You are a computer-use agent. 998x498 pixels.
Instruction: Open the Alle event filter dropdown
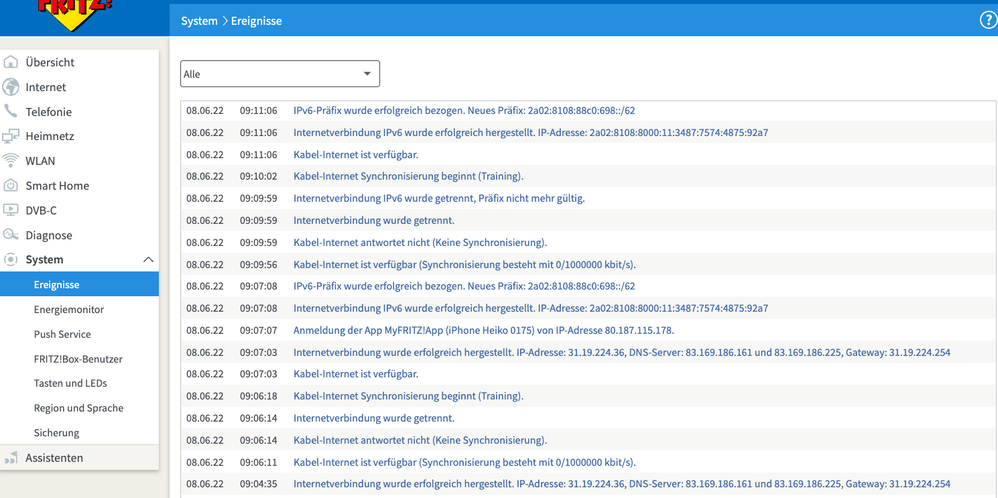point(280,74)
